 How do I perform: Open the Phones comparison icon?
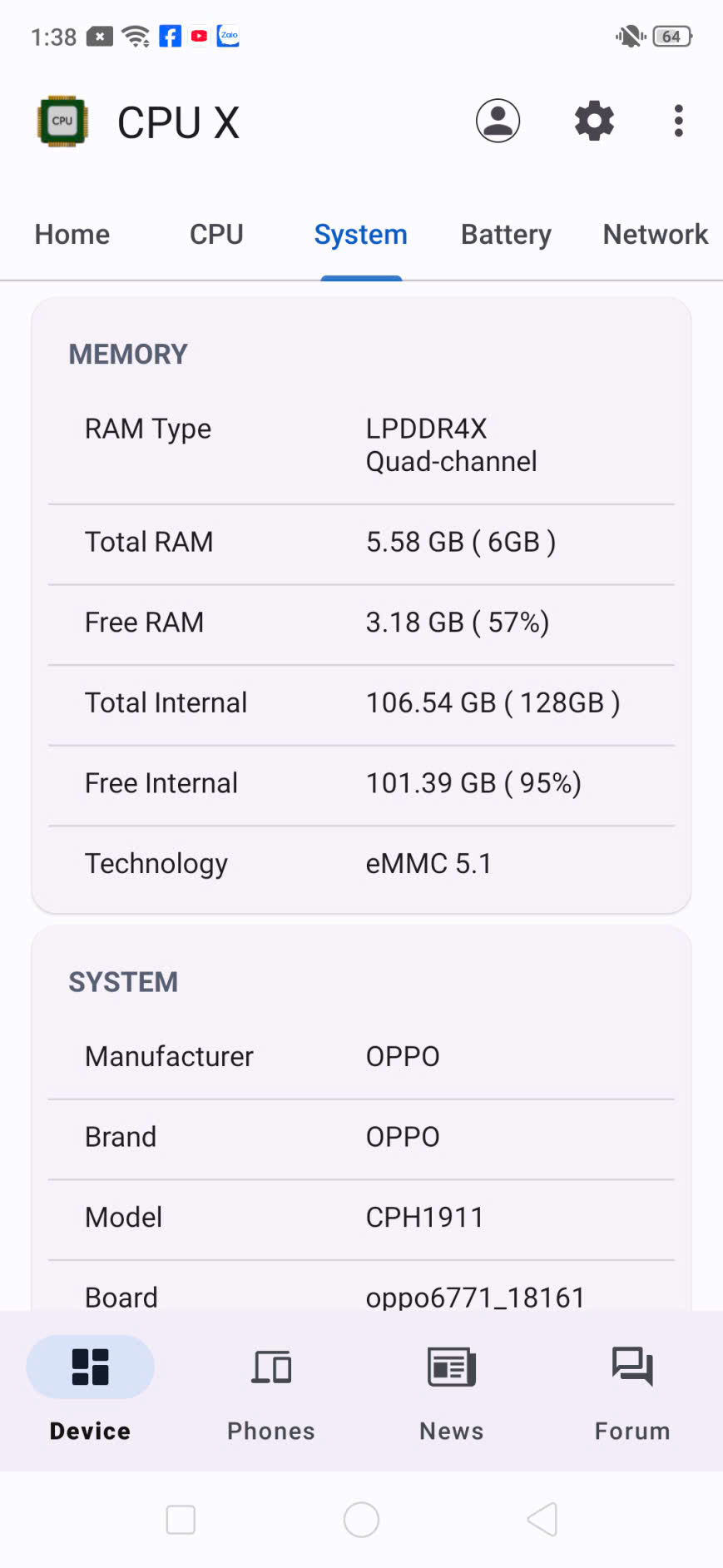pyautogui.click(x=271, y=1367)
